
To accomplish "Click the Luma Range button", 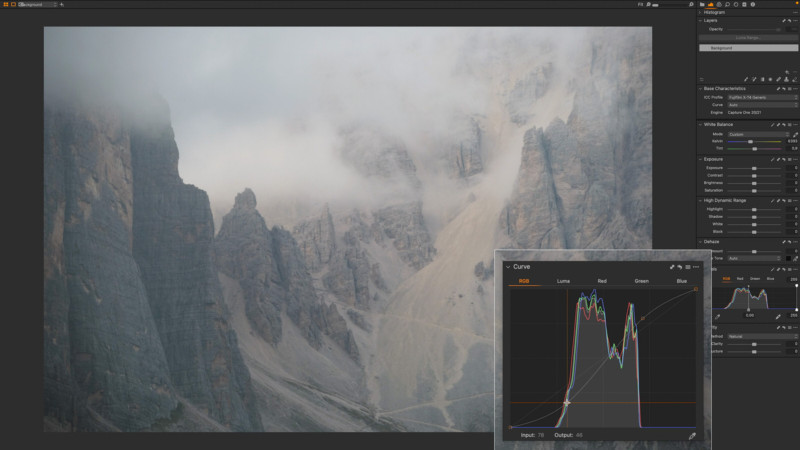I will 748,38.
